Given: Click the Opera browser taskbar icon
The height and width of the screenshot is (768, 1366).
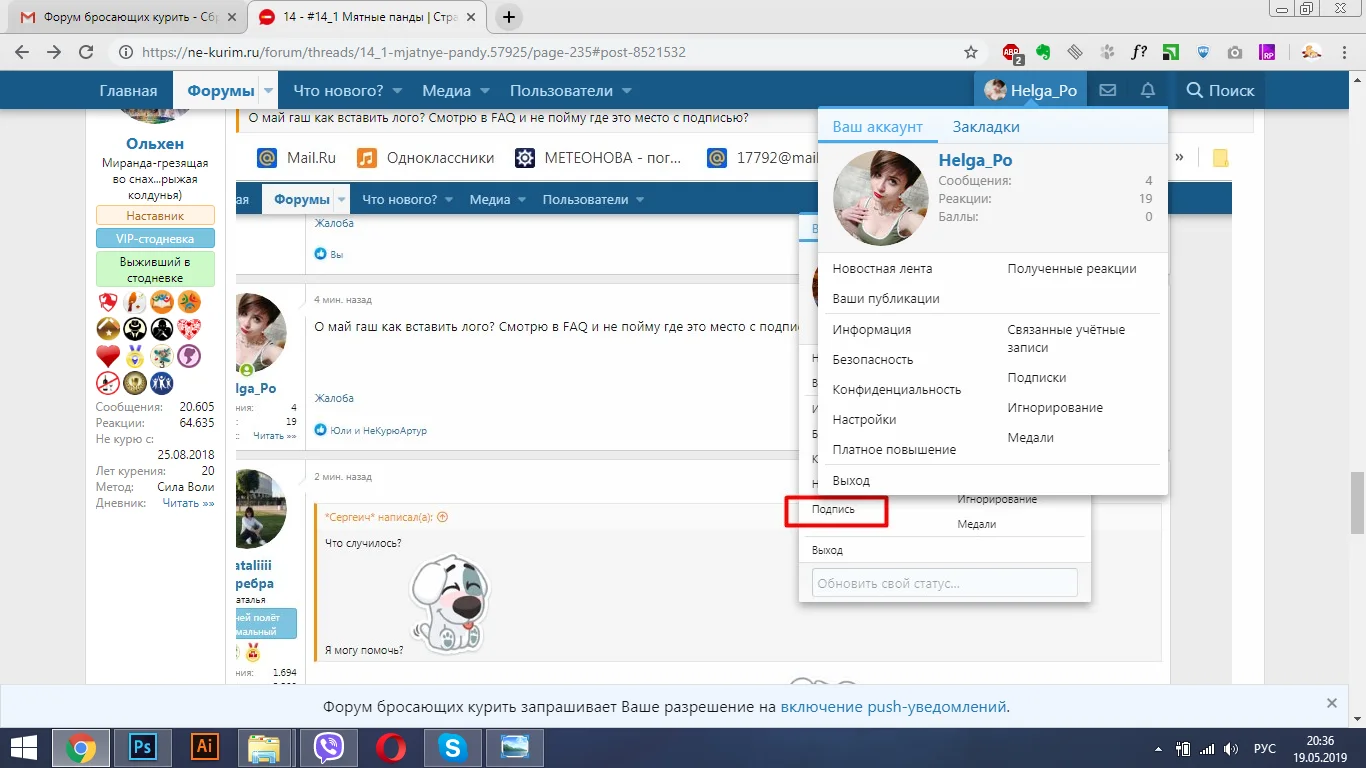Looking at the screenshot, I should 390,747.
